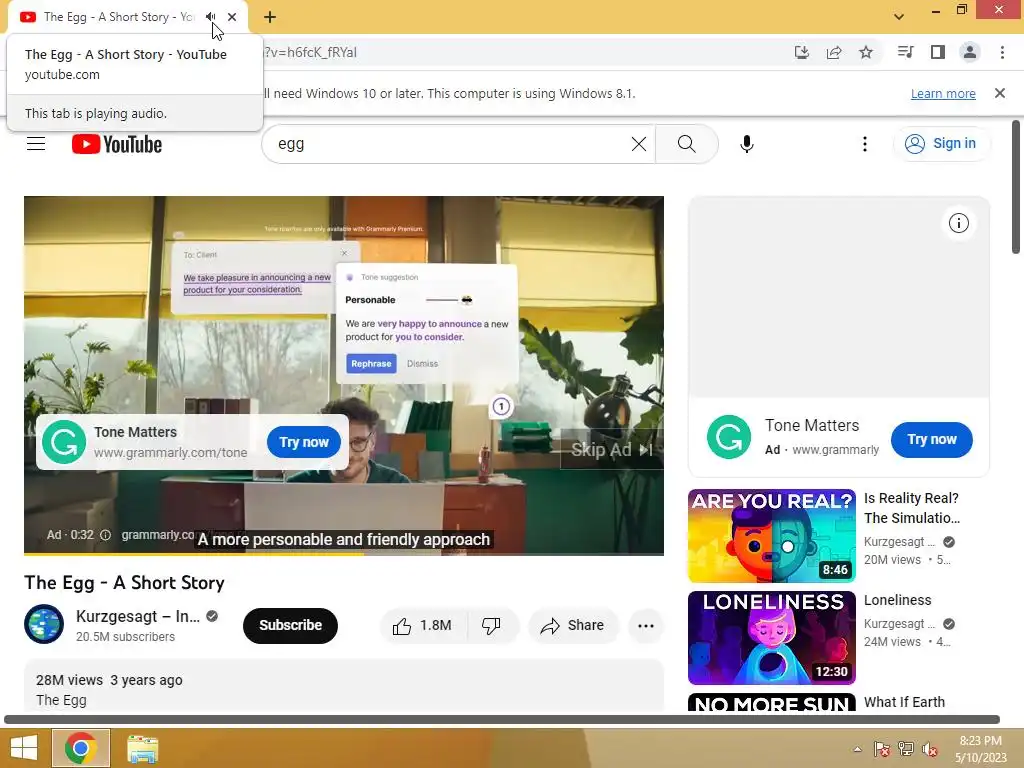Image resolution: width=1024 pixels, height=768 pixels.
Task: Open File Explorer from taskbar
Action: click(142, 748)
